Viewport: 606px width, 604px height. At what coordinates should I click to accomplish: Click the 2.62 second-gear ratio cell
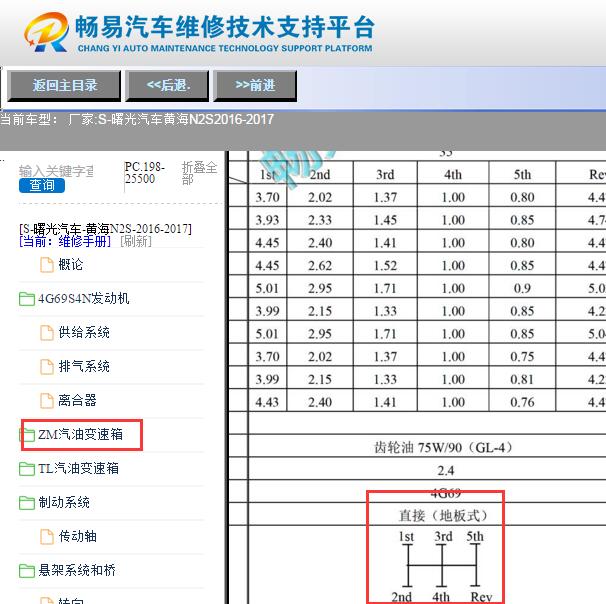coord(320,266)
